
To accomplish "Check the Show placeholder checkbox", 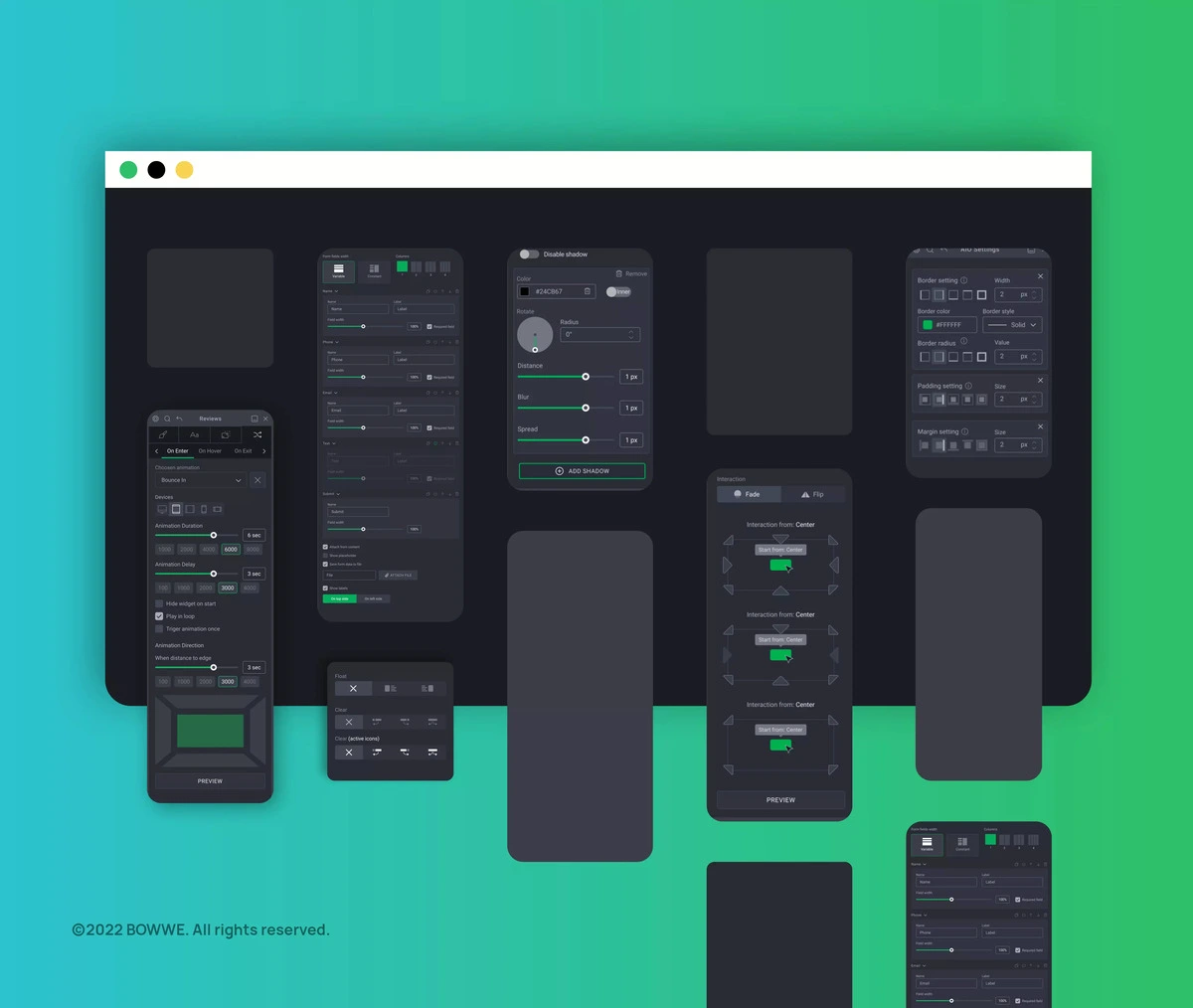I will 325,556.
